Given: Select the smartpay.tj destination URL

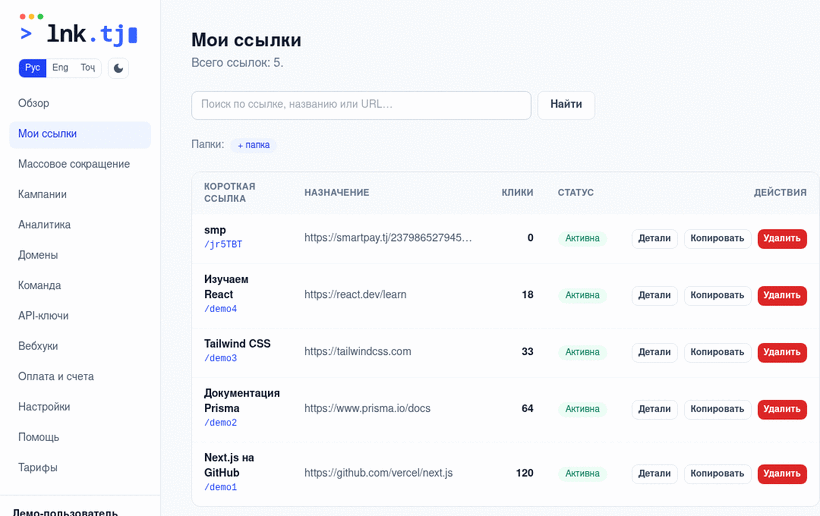Looking at the screenshot, I should 388,238.
